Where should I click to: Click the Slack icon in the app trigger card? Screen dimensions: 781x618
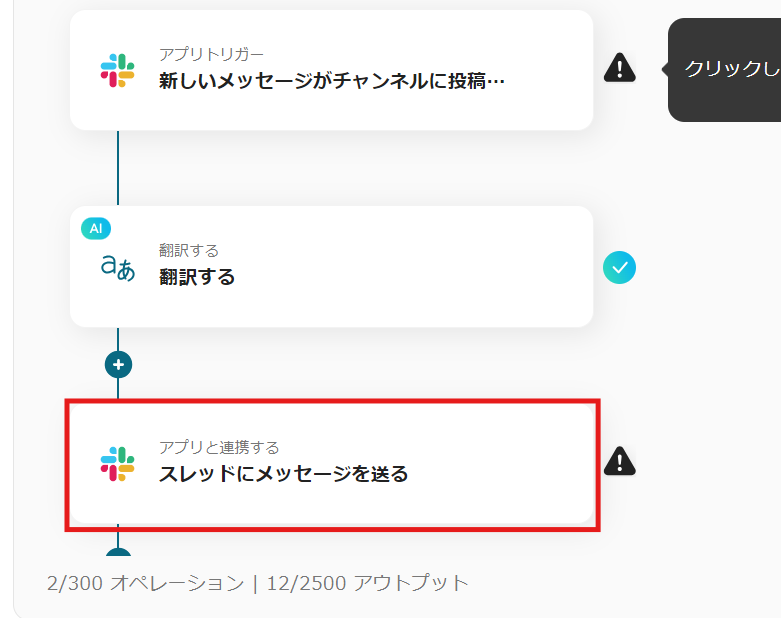pyautogui.click(x=118, y=70)
